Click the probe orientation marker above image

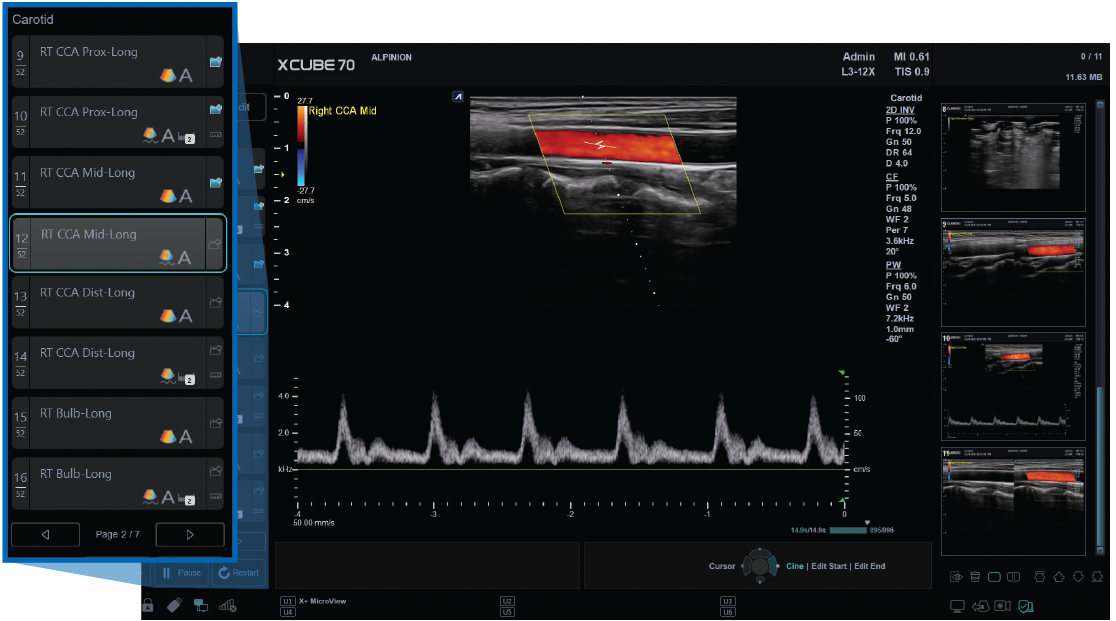458,97
